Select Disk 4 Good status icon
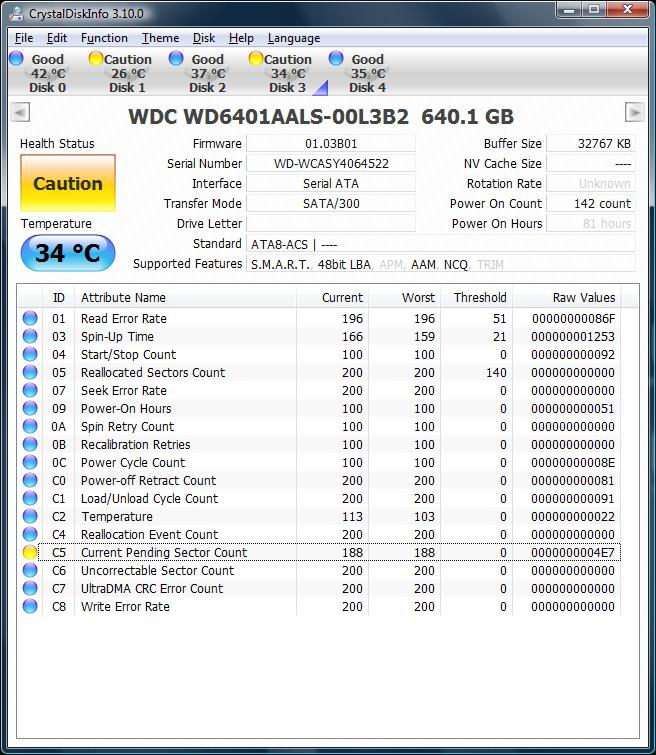The width and height of the screenshot is (656, 755). (336, 58)
